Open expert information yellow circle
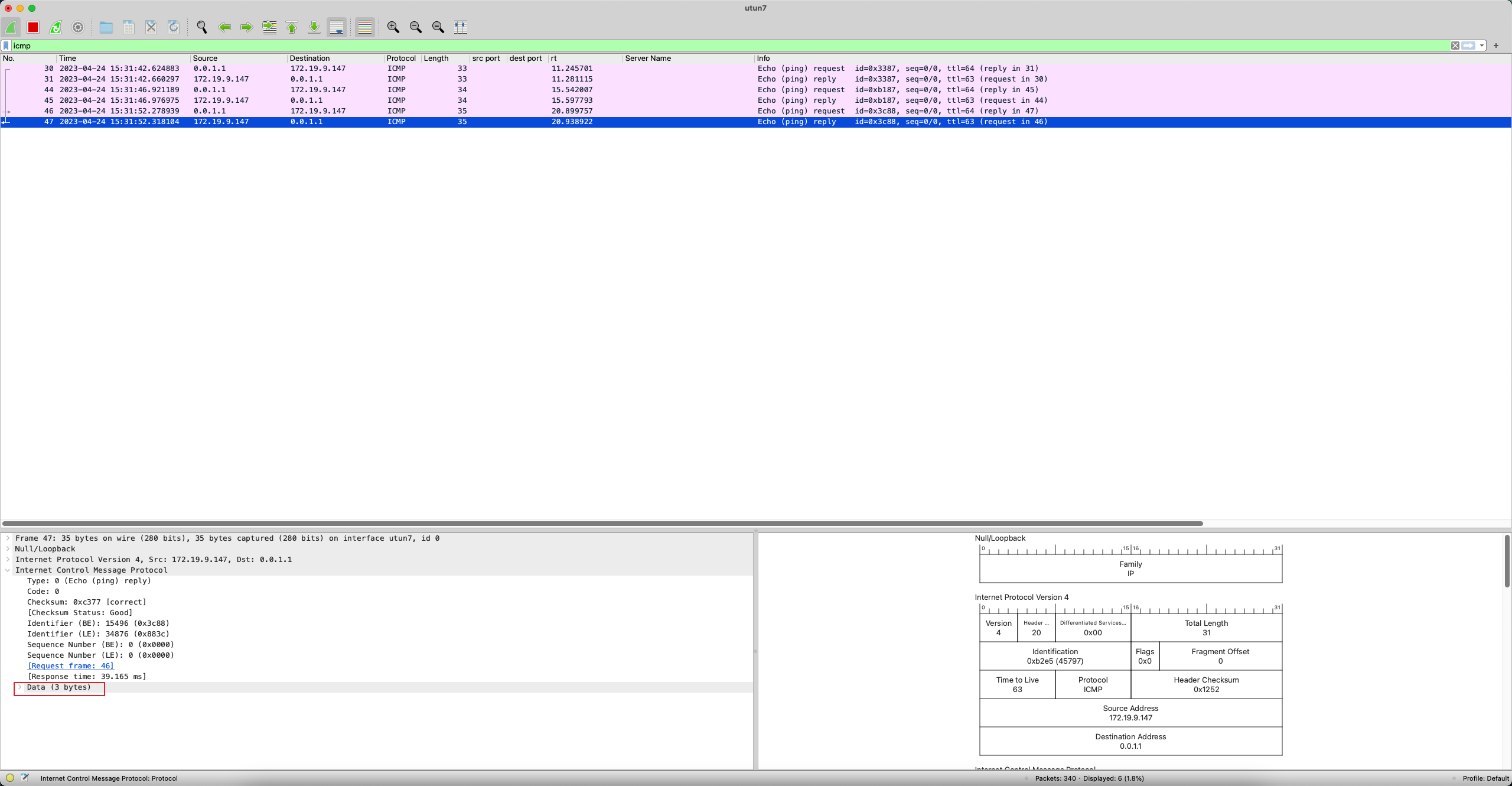Screen dimensions: 1512x786 pos(10,778)
